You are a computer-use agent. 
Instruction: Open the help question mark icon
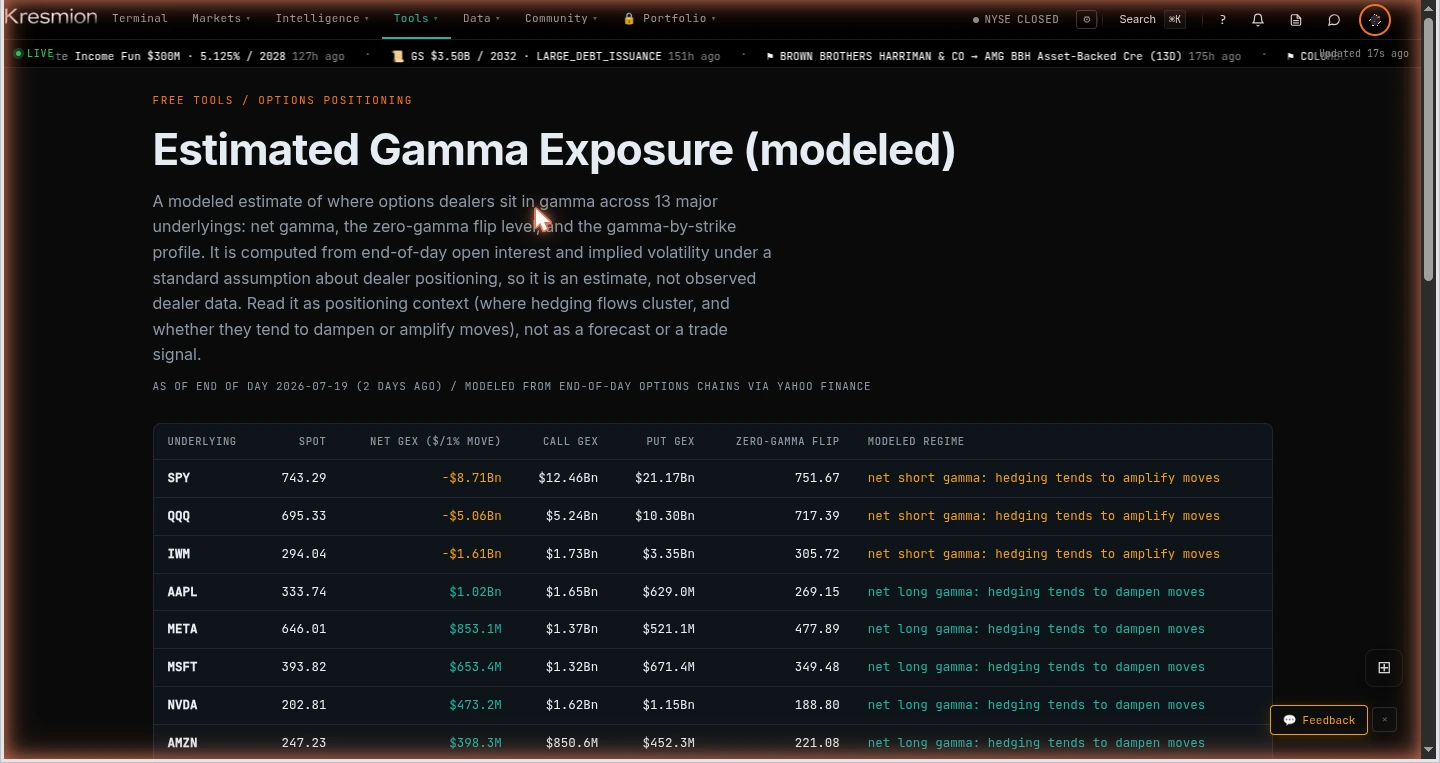click(x=1222, y=19)
